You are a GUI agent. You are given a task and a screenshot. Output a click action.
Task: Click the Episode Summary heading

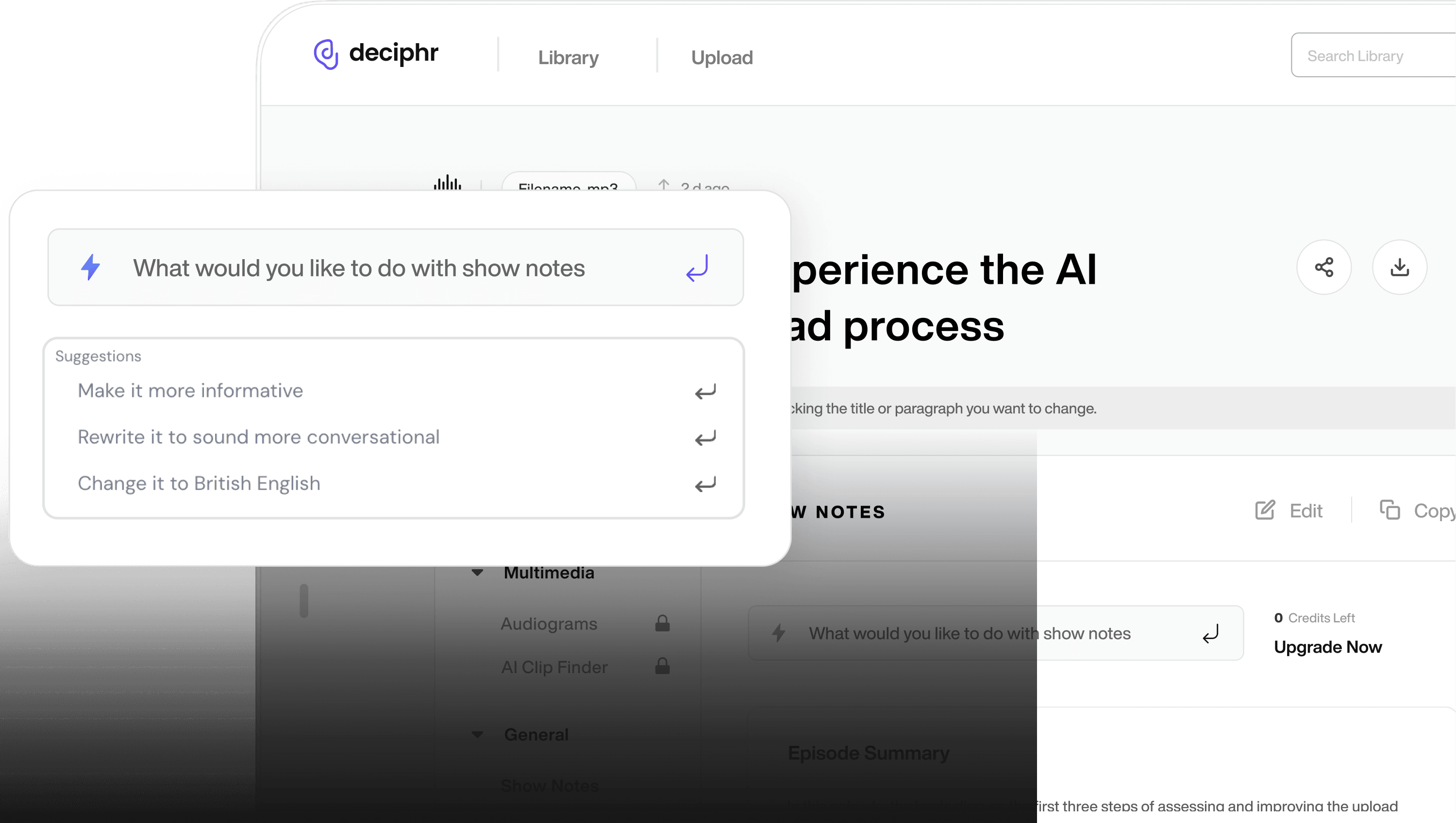869,753
